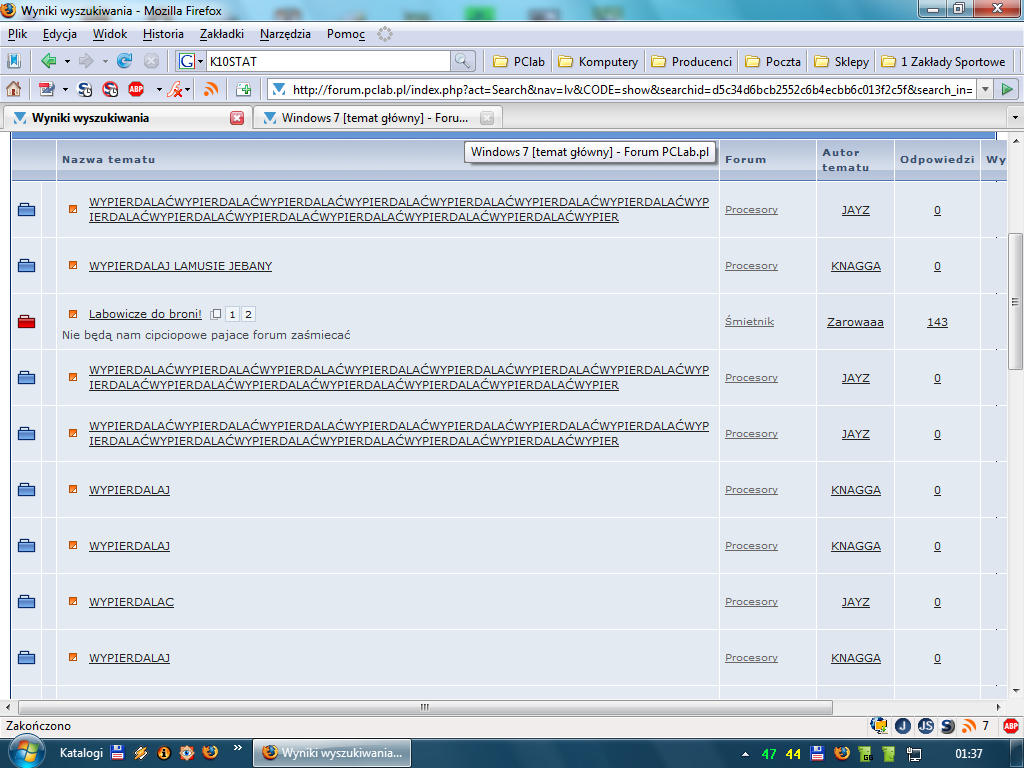Image resolution: width=1024 pixels, height=768 pixels.
Task: Open new tab with the green plus icon
Action: click(243, 89)
